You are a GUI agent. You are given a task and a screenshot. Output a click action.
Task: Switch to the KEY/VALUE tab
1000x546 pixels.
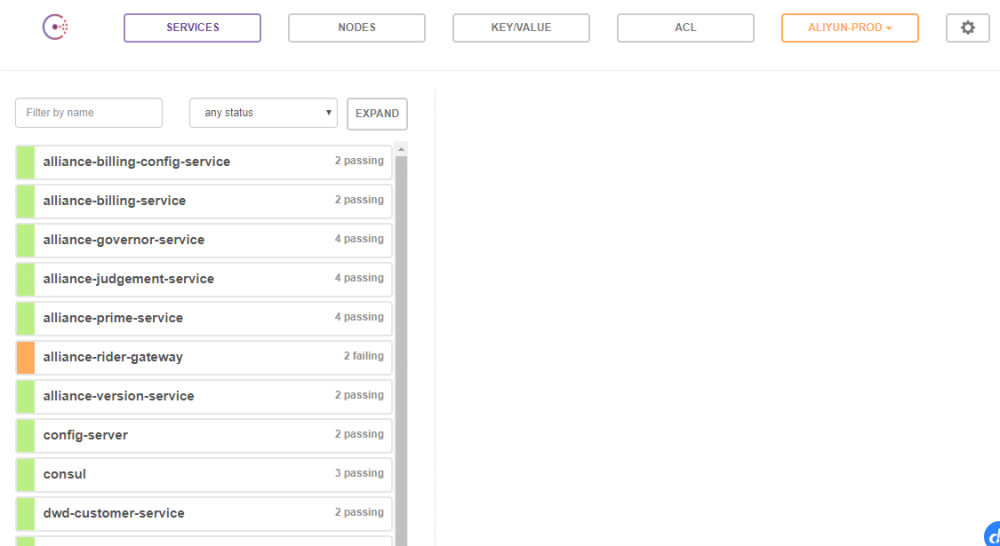pyautogui.click(x=521, y=28)
